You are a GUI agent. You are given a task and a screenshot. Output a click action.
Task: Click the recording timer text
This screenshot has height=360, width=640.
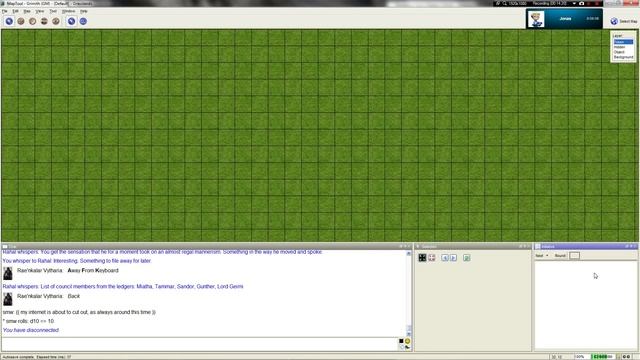pyautogui.click(x=549, y=3)
